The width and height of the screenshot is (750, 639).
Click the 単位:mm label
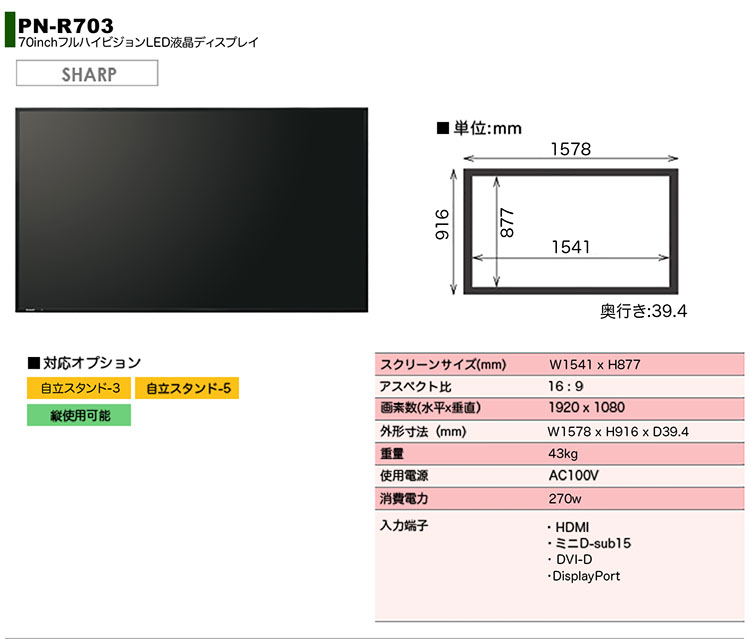479,128
